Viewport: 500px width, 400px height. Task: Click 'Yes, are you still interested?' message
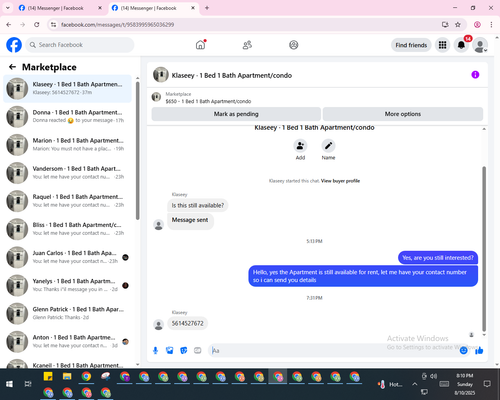[x=438, y=258]
